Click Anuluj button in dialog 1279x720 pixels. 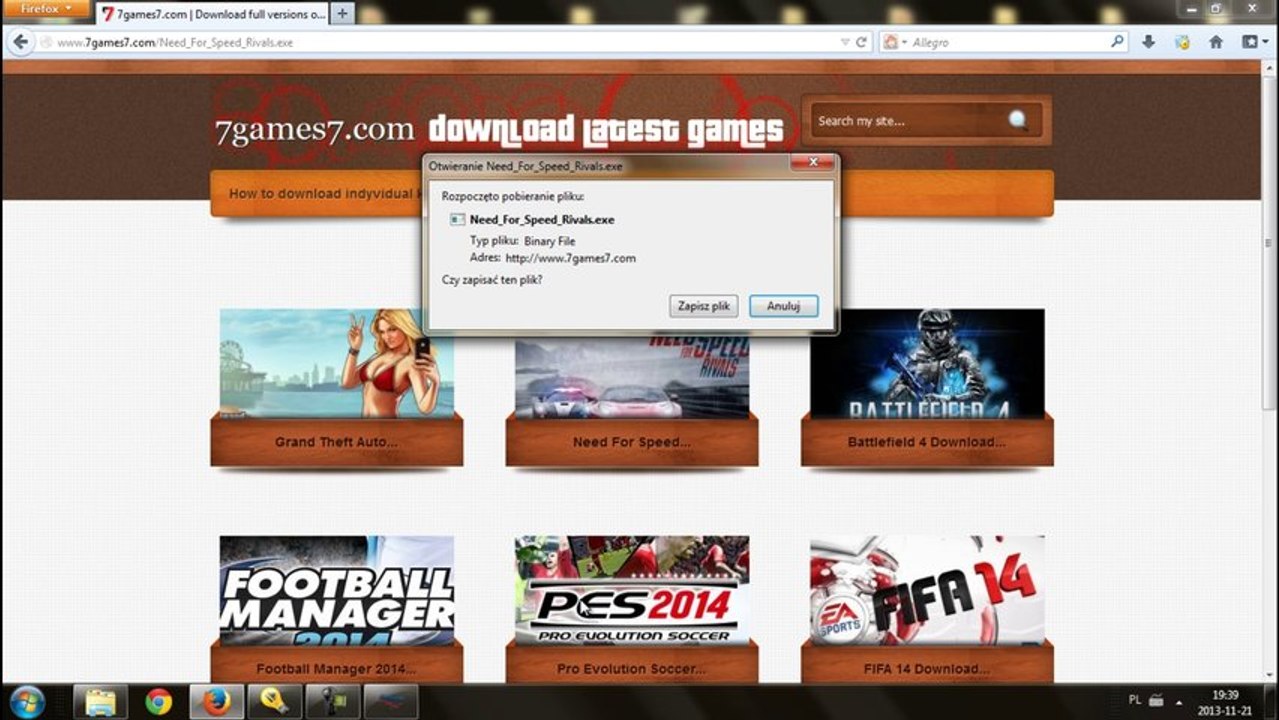[x=784, y=306]
